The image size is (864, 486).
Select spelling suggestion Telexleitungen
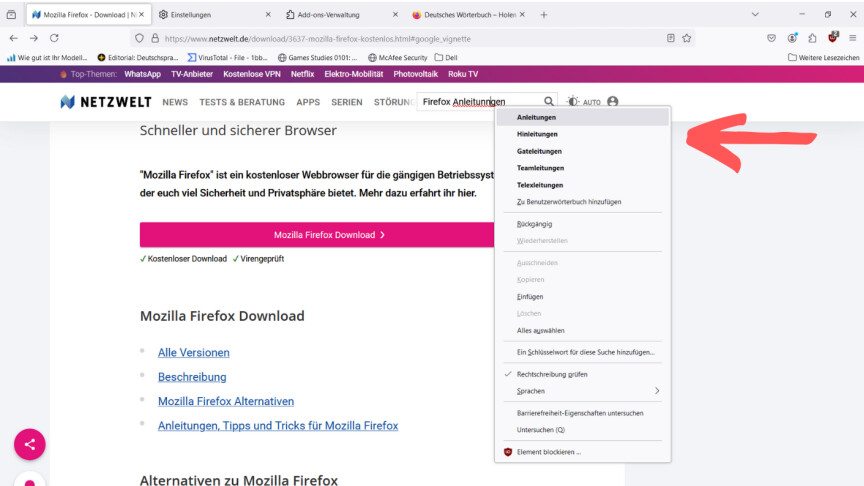click(x=582, y=185)
